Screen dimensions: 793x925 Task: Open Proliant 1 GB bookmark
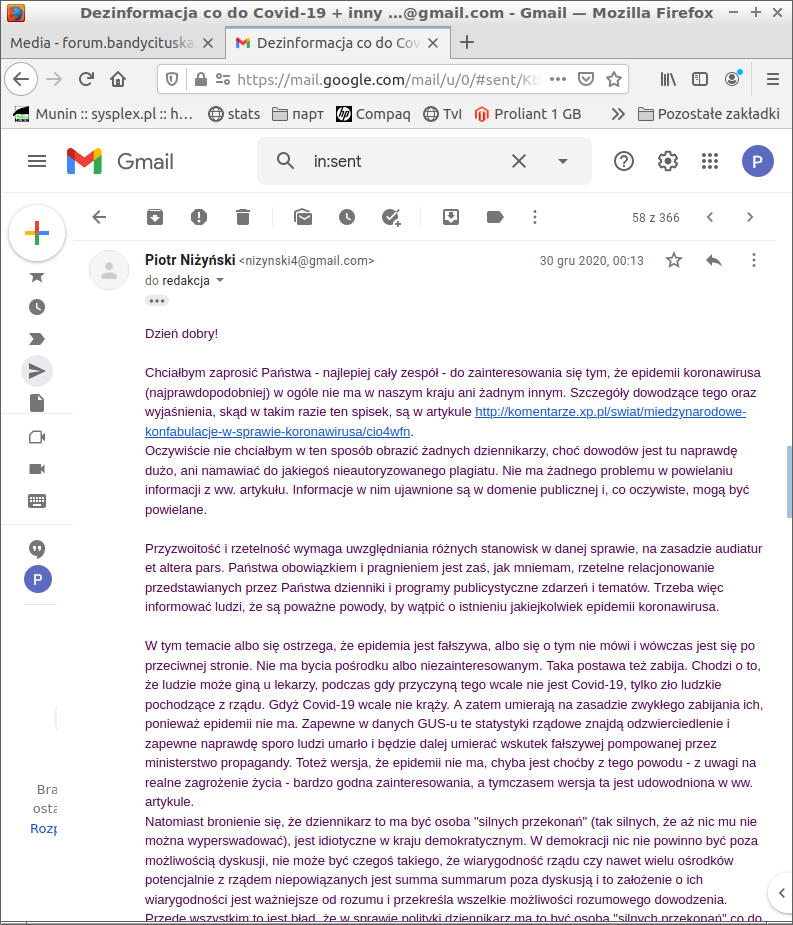[x=528, y=114]
